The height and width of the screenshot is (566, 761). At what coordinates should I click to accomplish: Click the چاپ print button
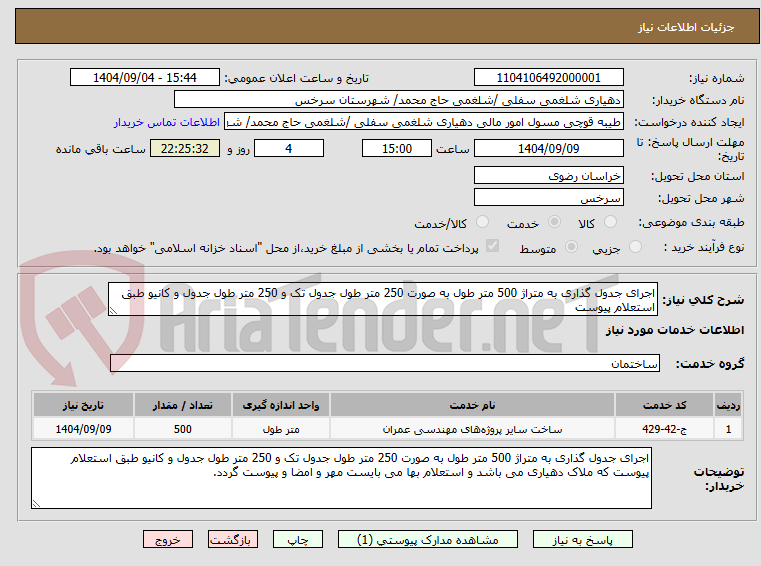[298, 539]
